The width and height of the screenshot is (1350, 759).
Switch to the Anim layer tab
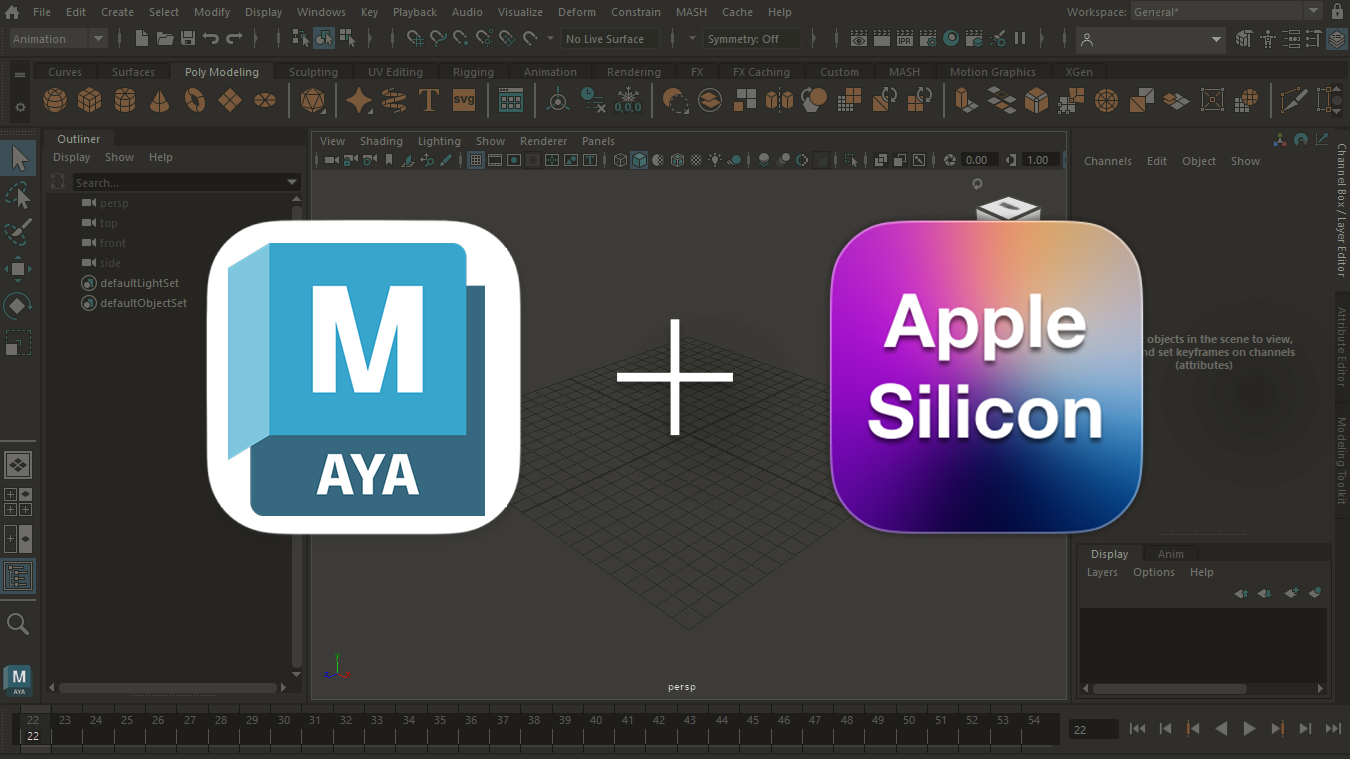(1171, 554)
